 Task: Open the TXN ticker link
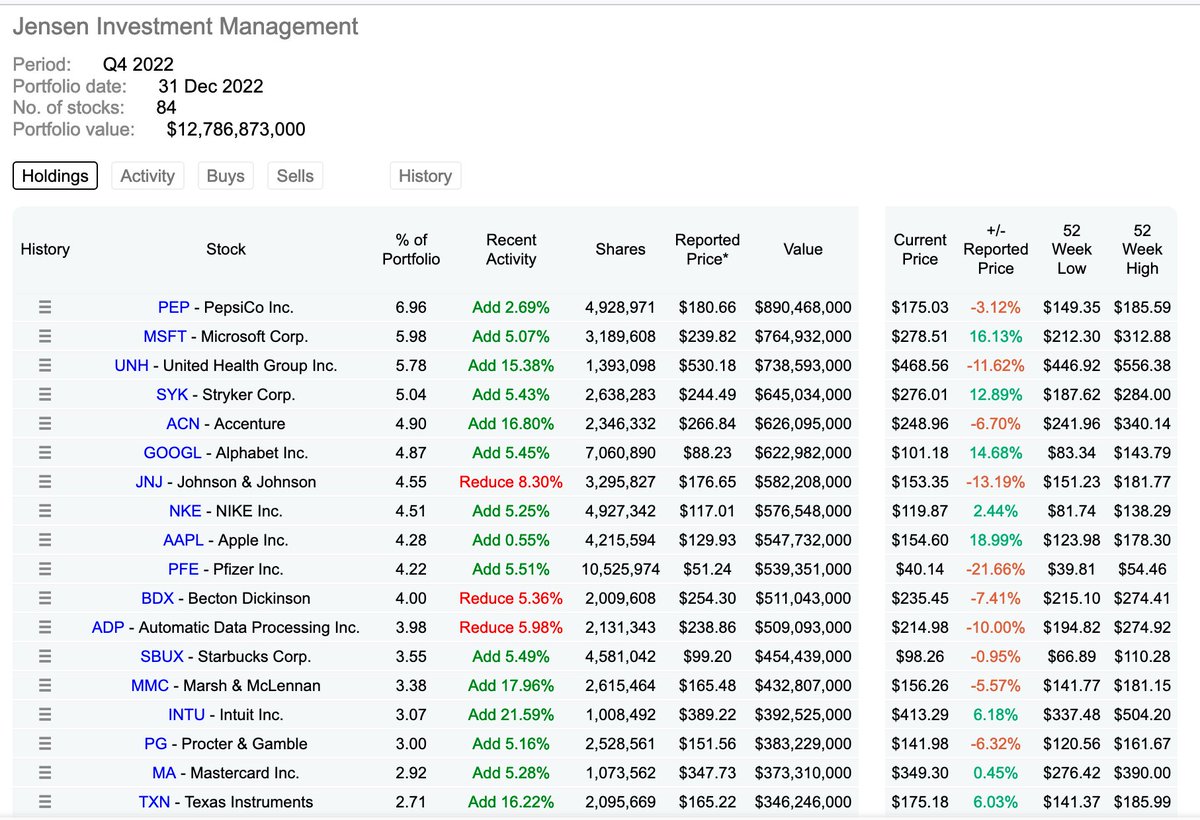[x=156, y=801]
